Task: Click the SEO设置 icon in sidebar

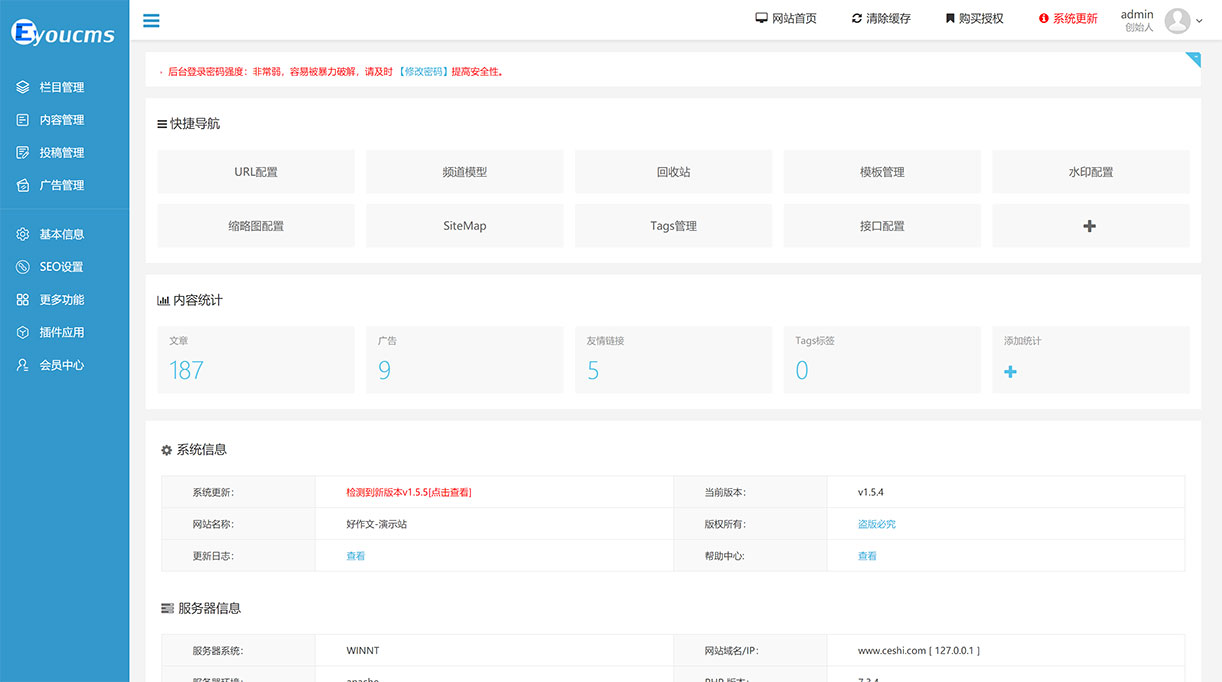Action: coord(23,267)
